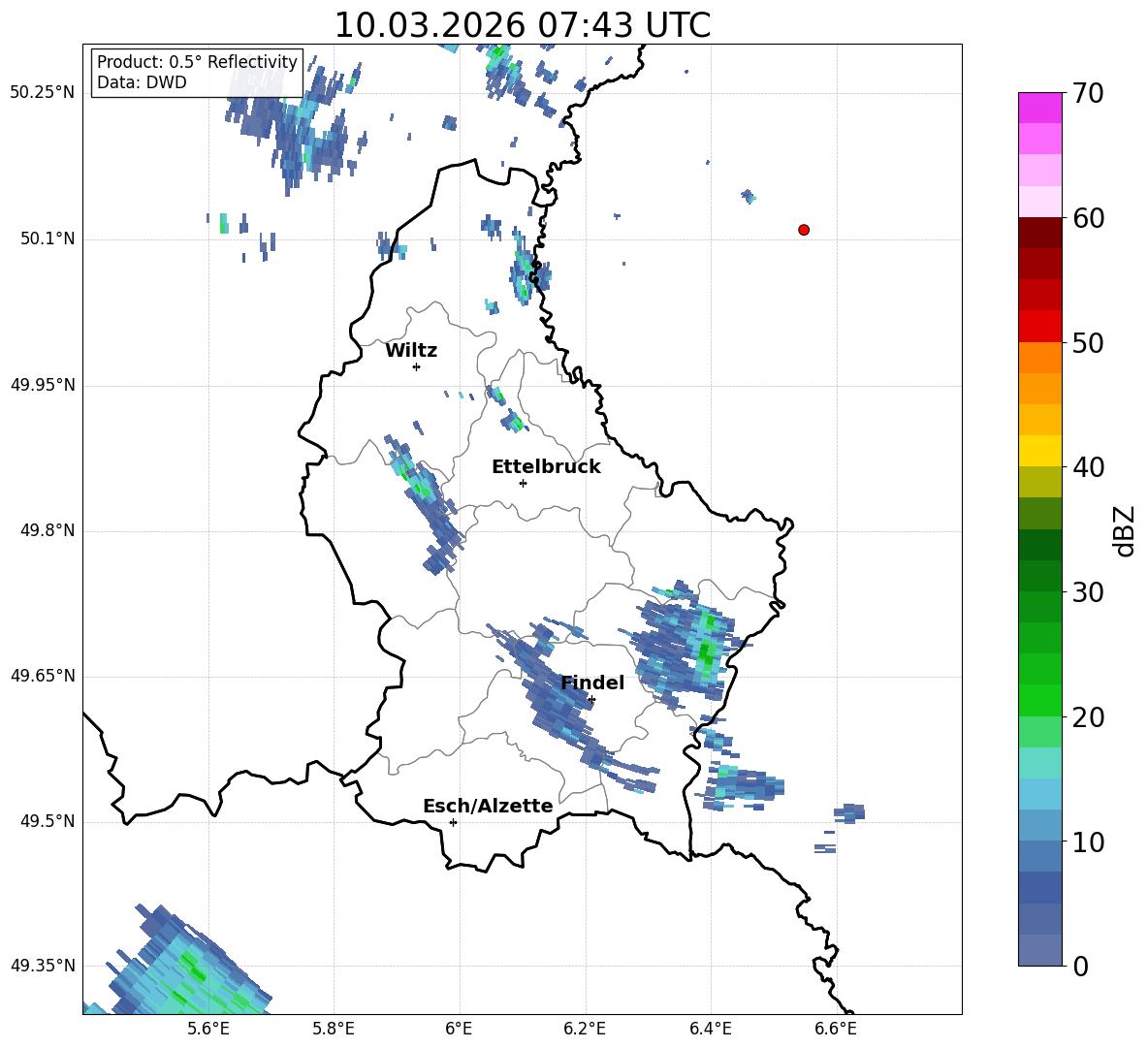Click the colorbar 40 tick label
The image size is (1148, 1048).
(x=1088, y=467)
